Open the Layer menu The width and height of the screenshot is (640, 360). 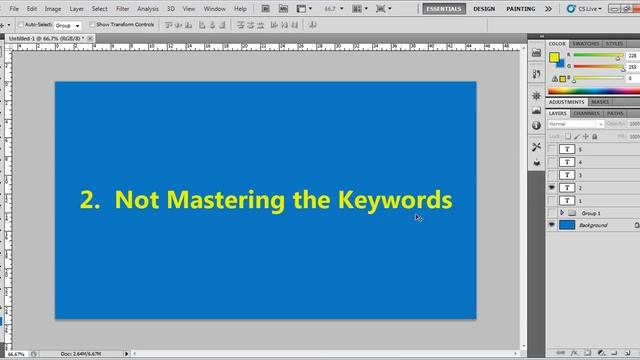pos(76,9)
